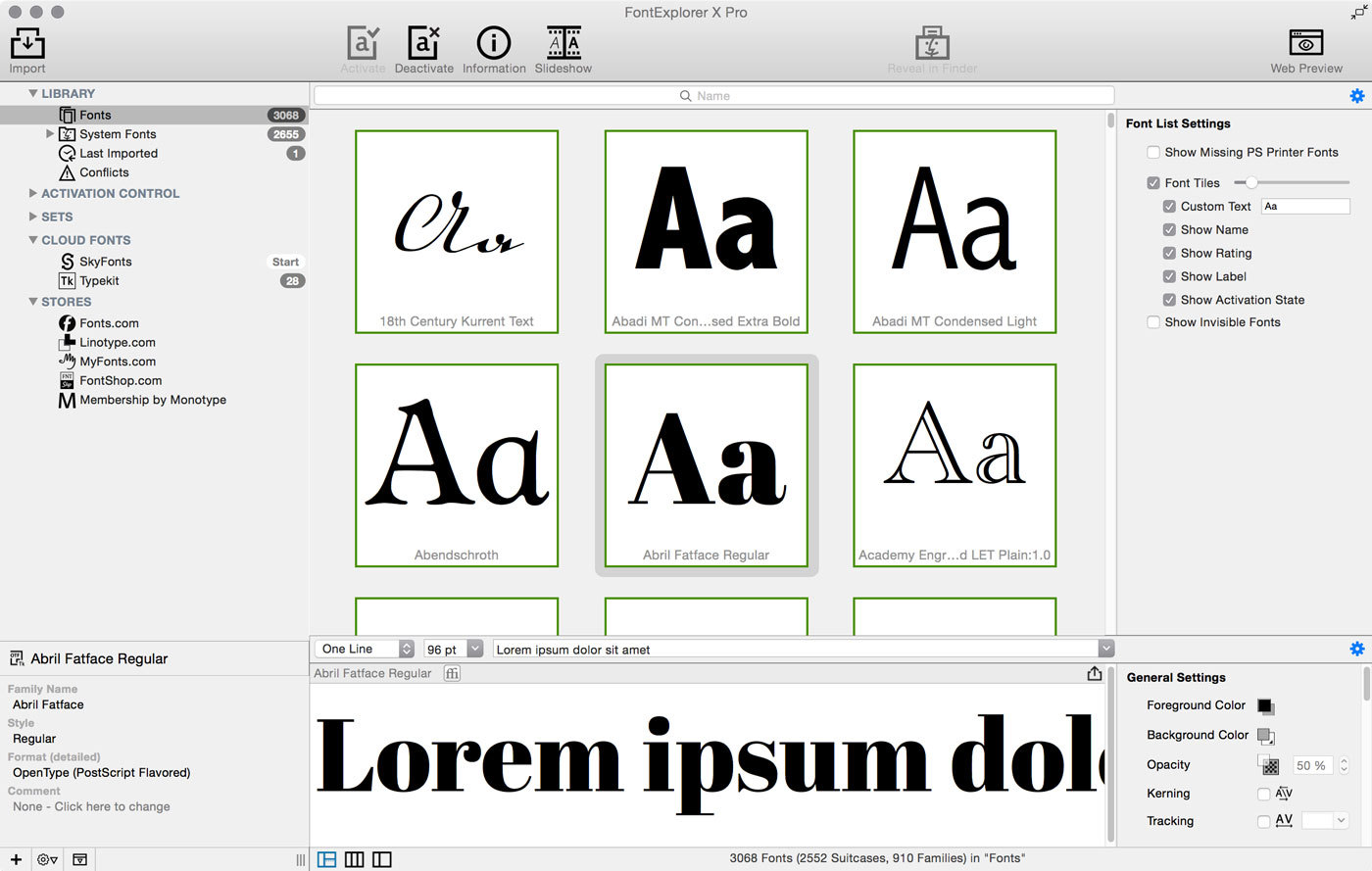
Task: Toggle Show Label checkbox
Action: [1169, 277]
